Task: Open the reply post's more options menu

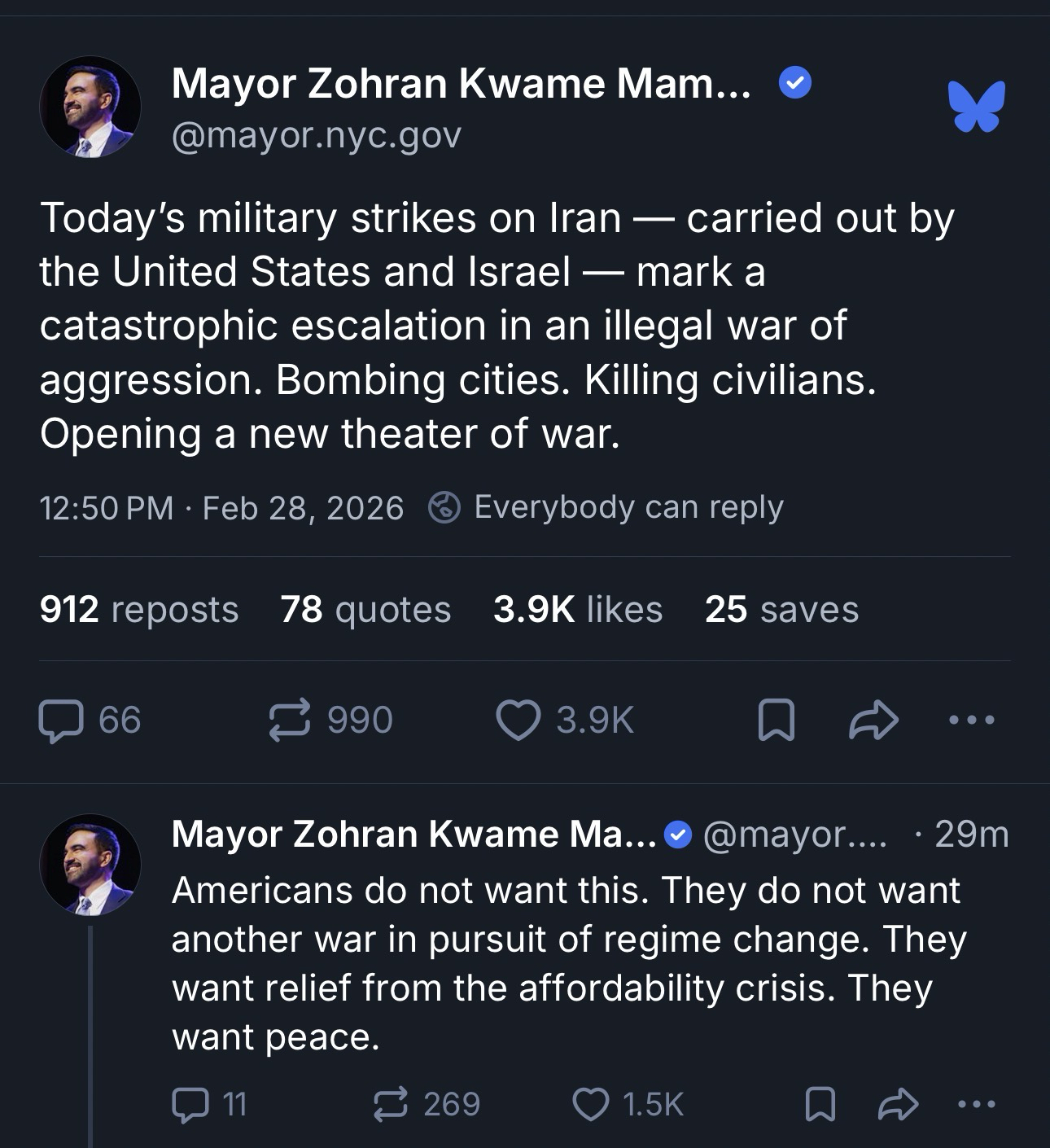Action: point(977,1104)
